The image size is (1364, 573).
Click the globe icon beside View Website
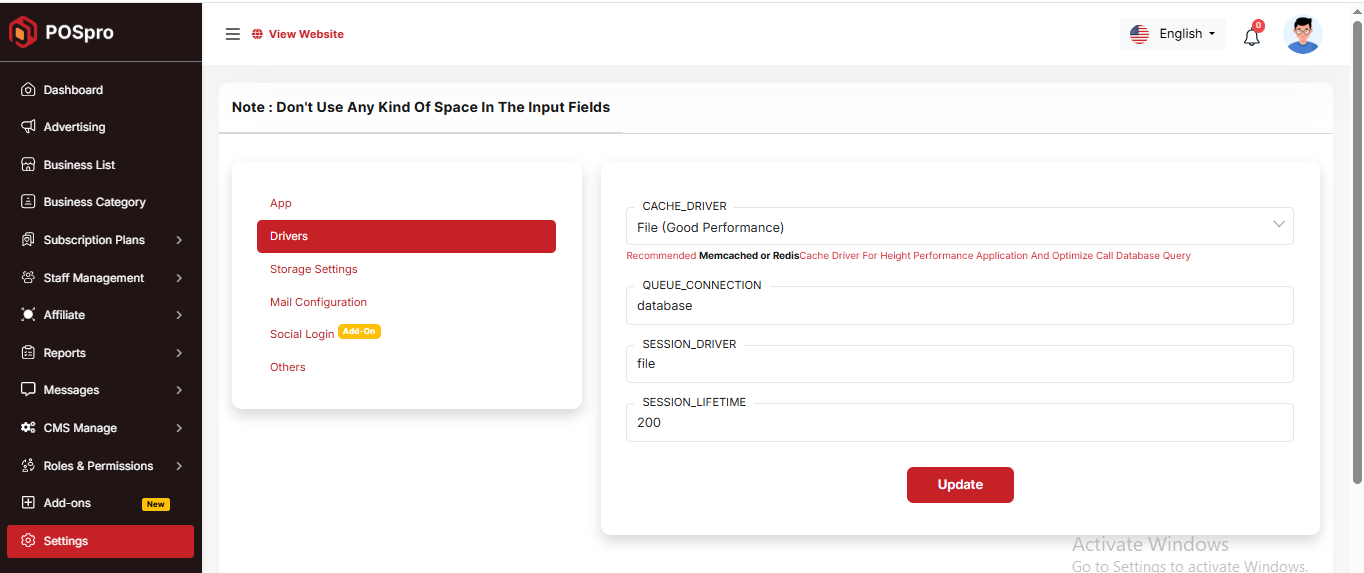(x=257, y=34)
